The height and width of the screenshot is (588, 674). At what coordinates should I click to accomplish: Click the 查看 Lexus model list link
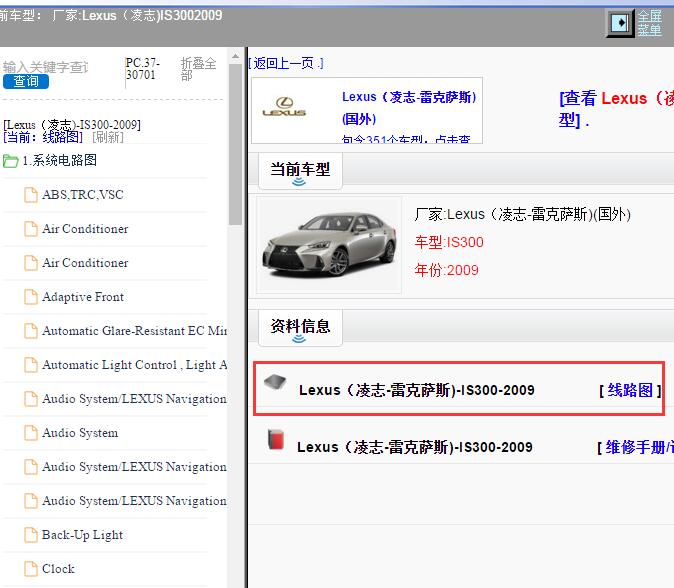coord(616,109)
